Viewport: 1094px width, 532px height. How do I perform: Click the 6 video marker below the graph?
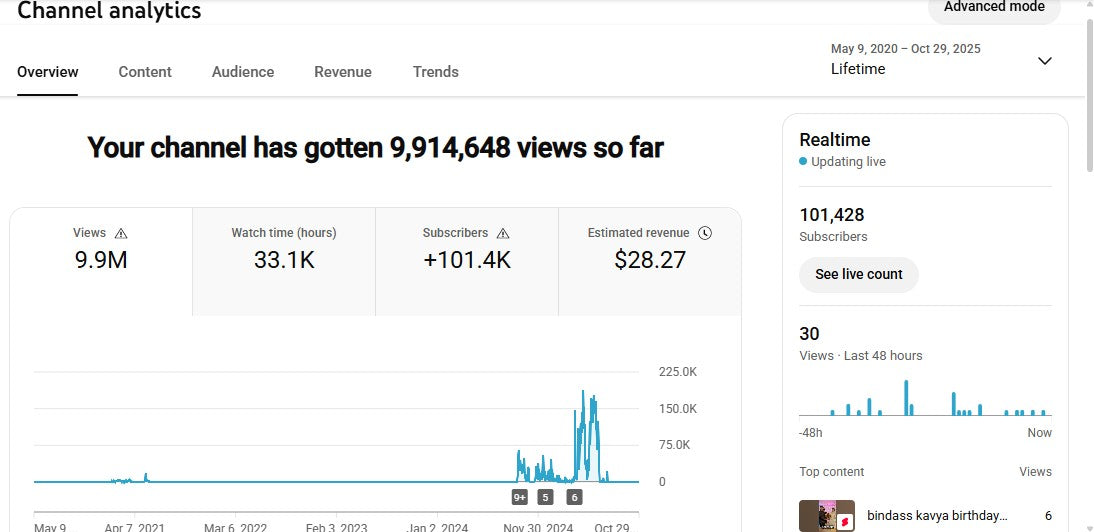pos(574,497)
